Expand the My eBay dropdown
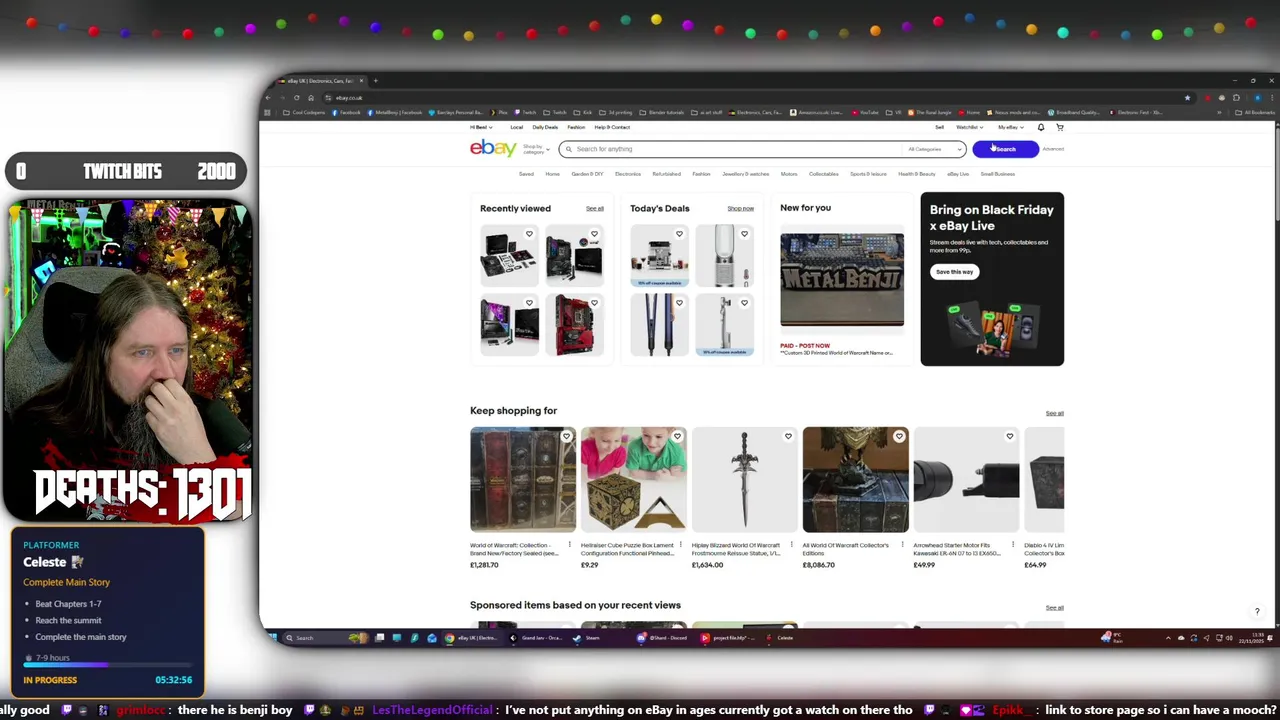 (x=1010, y=127)
